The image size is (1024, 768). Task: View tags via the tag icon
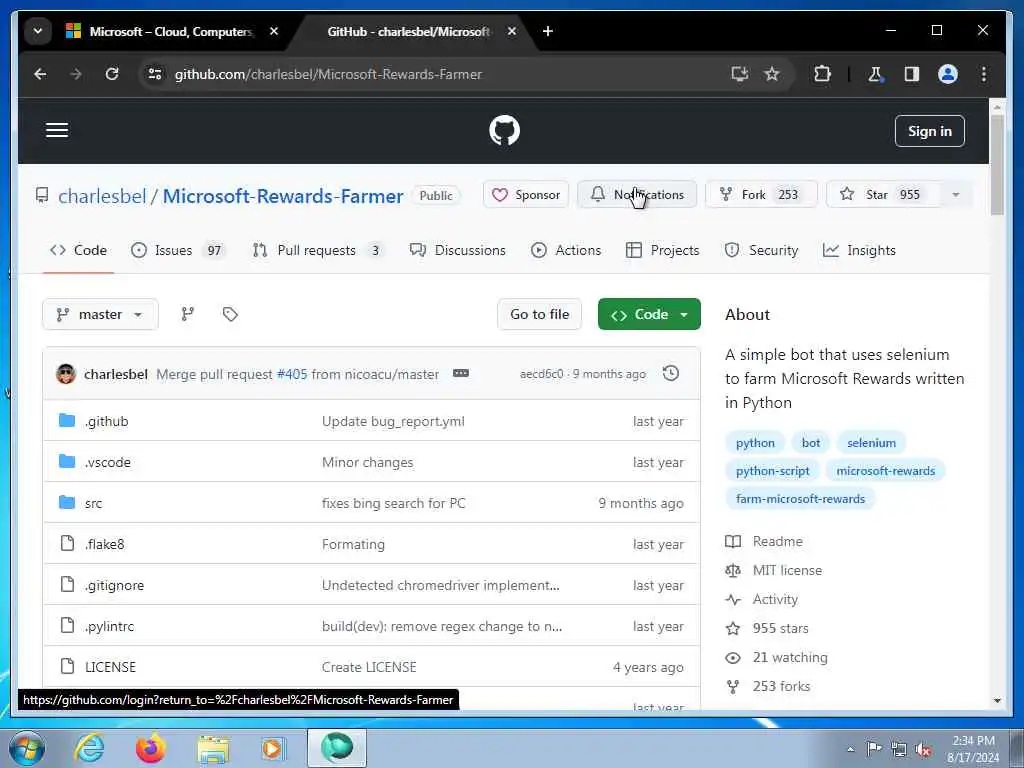(x=230, y=314)
